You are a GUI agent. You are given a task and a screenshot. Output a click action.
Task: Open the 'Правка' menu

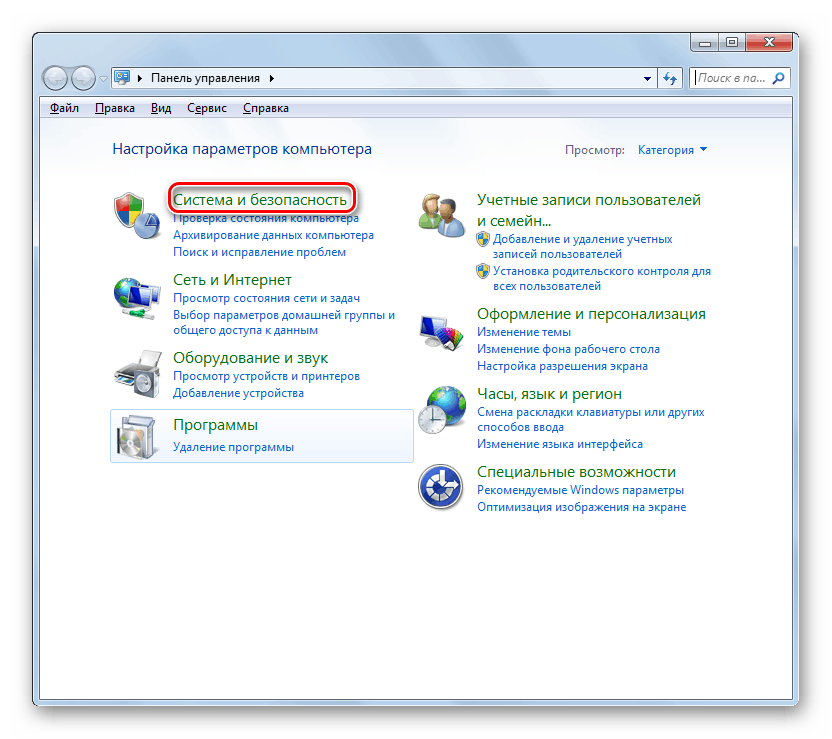tap(115, 108)
